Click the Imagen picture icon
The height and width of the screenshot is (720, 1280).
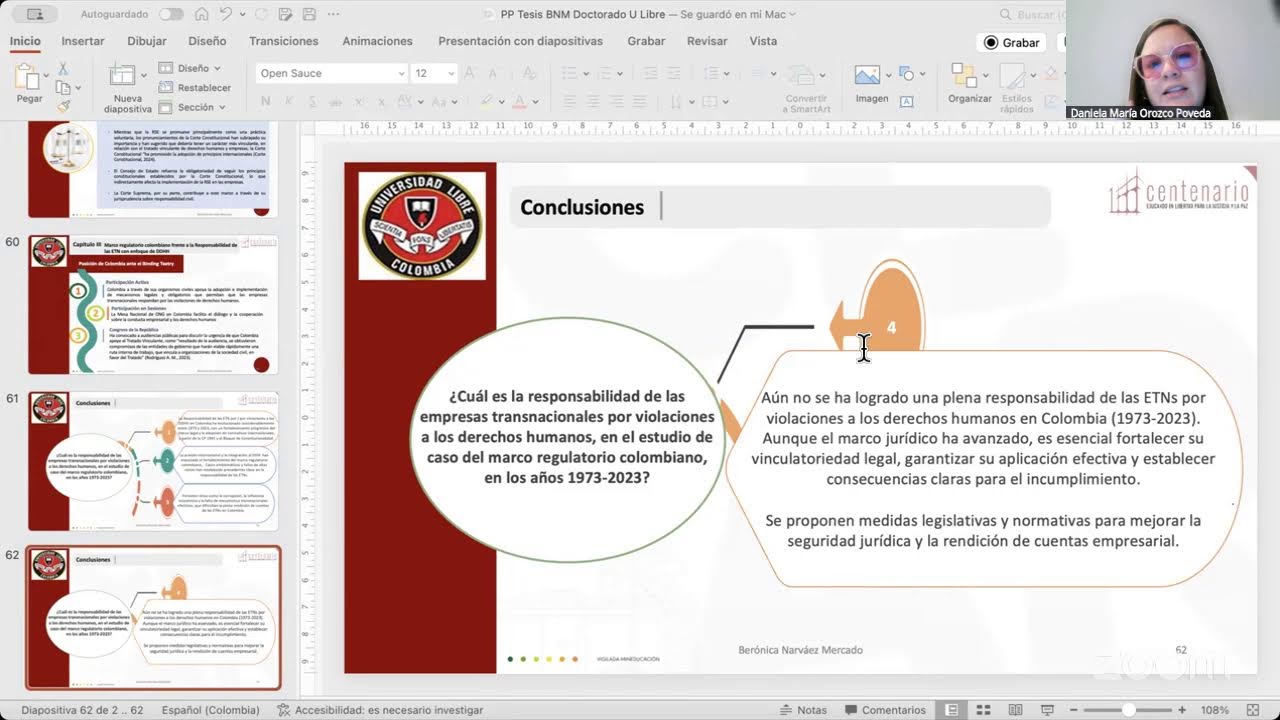tap(867, 75)
